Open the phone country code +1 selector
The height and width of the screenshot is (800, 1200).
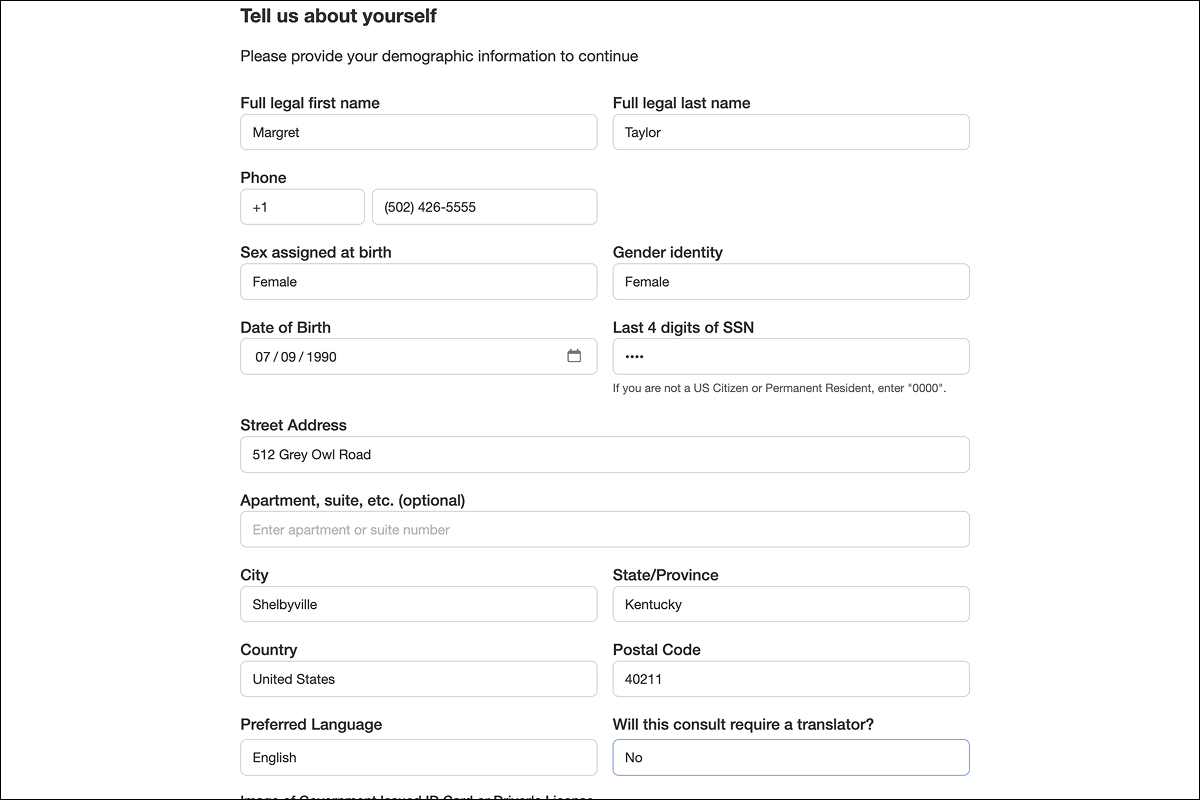(x=302, y=207)
